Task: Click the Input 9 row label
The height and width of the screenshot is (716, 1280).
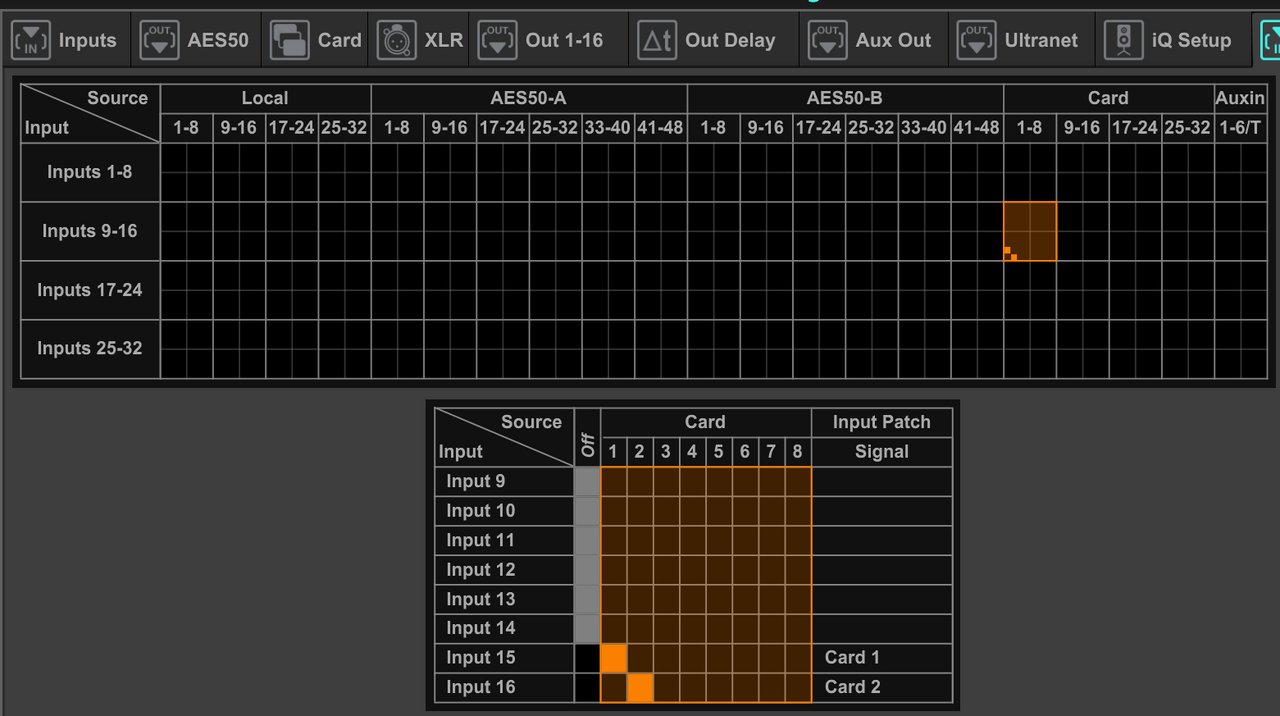Action: (505, 481)
